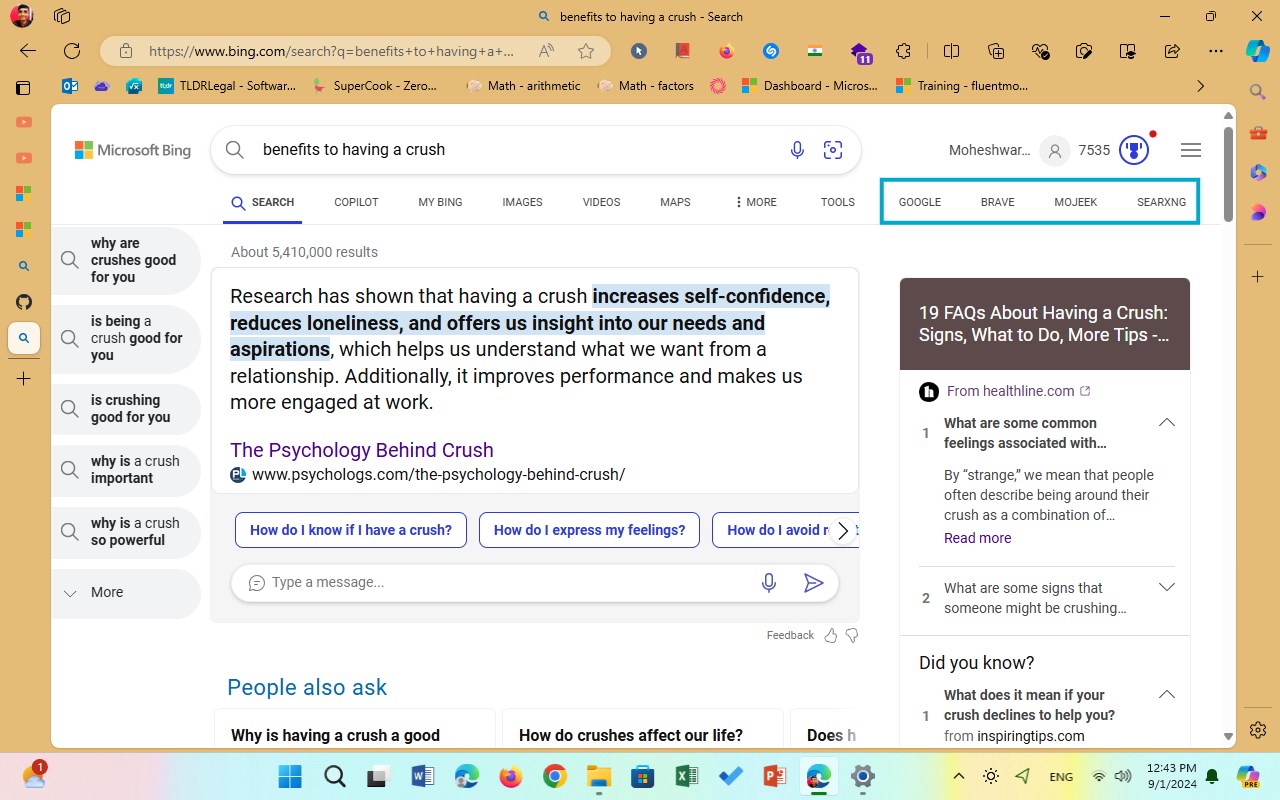Image resolution: width=1280 pixels, height=800 pixels.
Task: Open the BRAVE search link
Action: coord(998,202)
